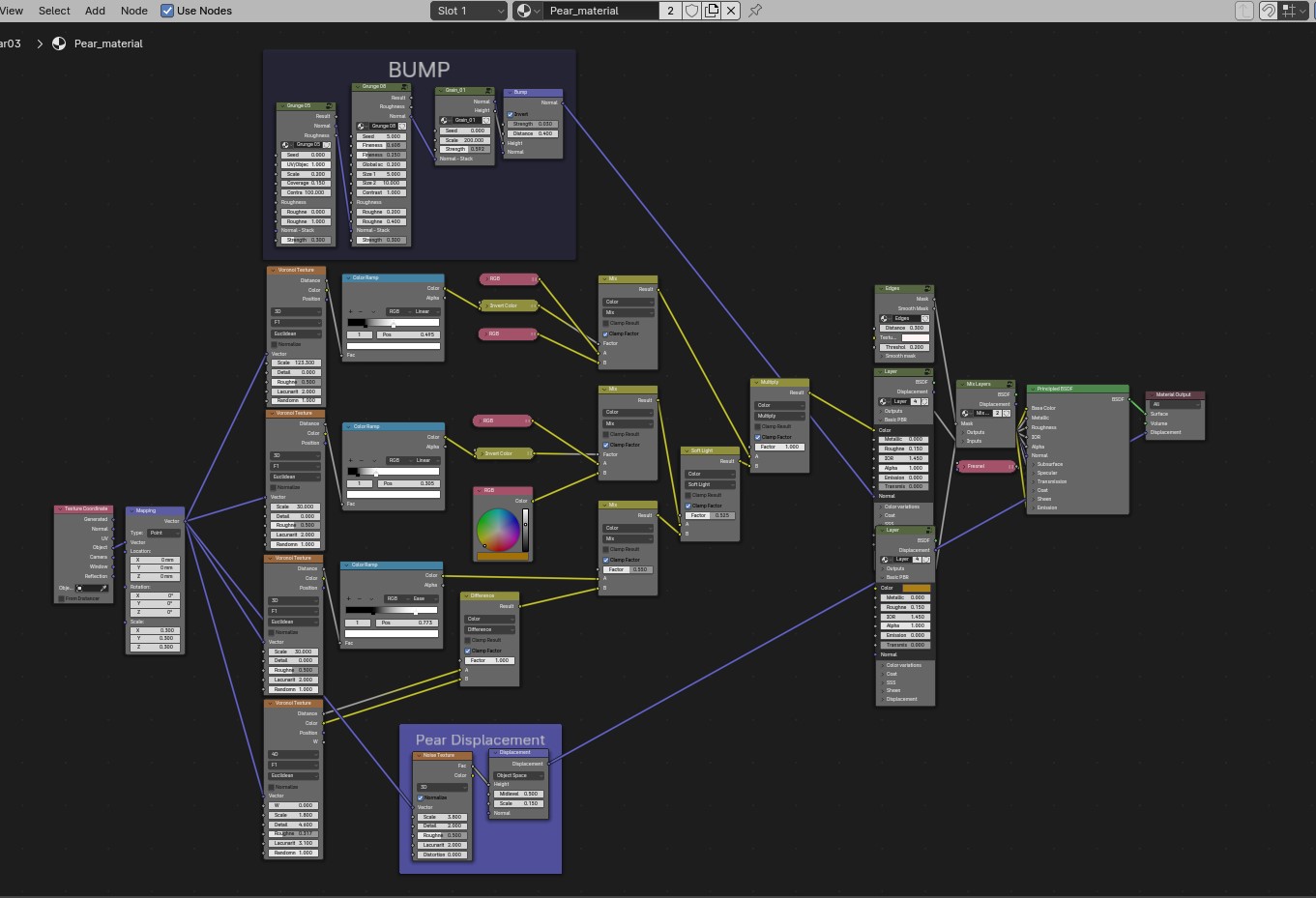Click the fake user shield icon
This screenshot has width=1316, height=898.
pos(691,11)
